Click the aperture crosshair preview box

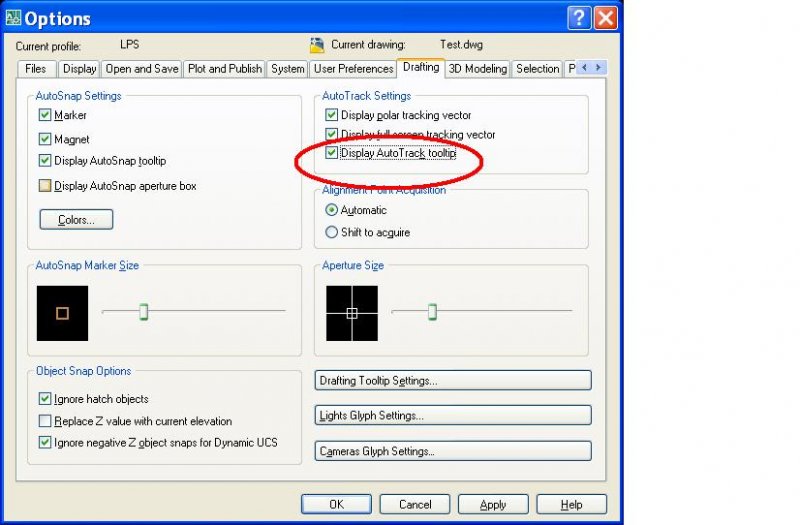(x=352, y=313)
